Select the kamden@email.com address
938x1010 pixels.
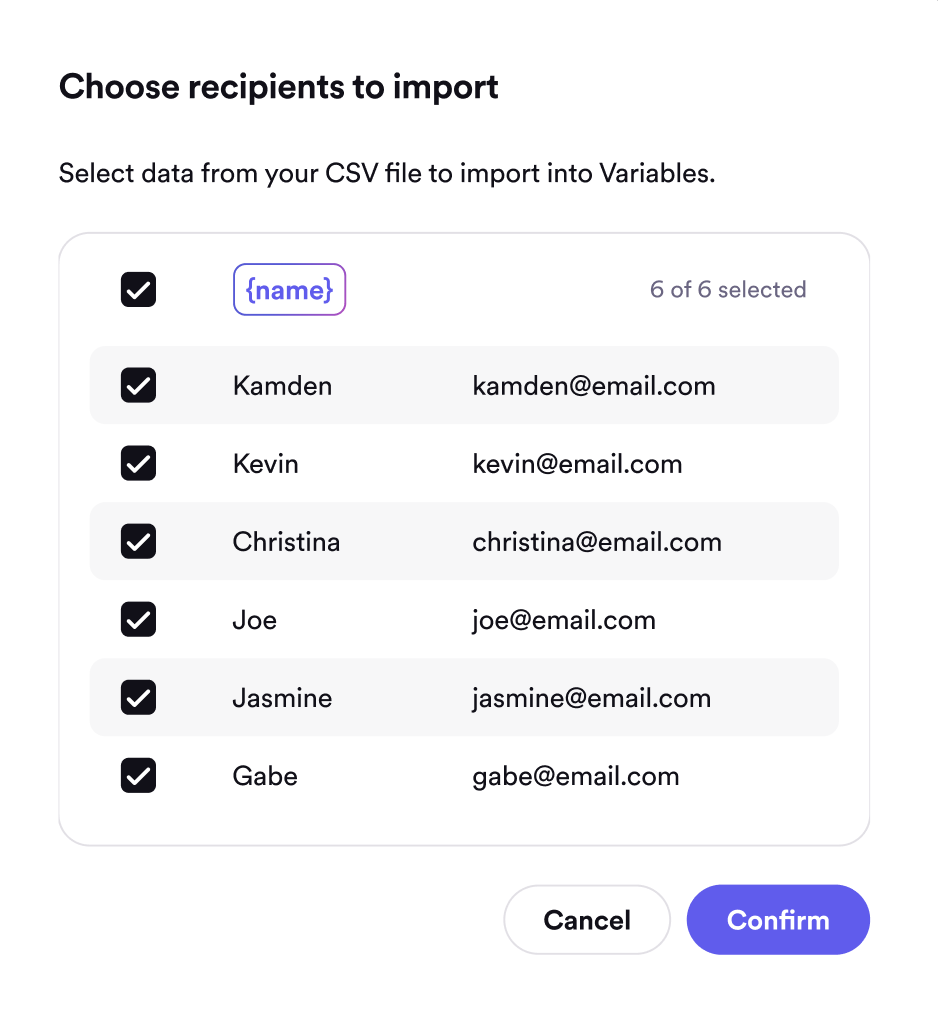click(593, 386)
